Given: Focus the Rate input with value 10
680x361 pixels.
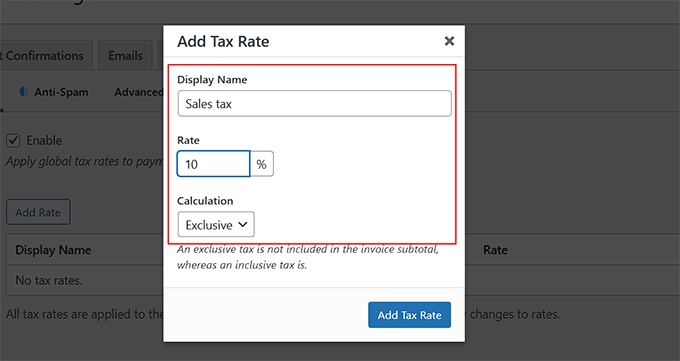Looking at the screenshot, I should point(213,164).
